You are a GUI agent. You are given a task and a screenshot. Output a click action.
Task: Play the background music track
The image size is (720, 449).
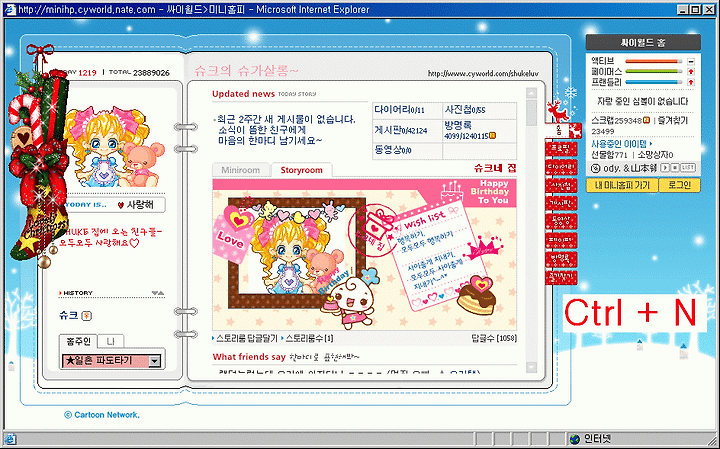click(664, 168)
